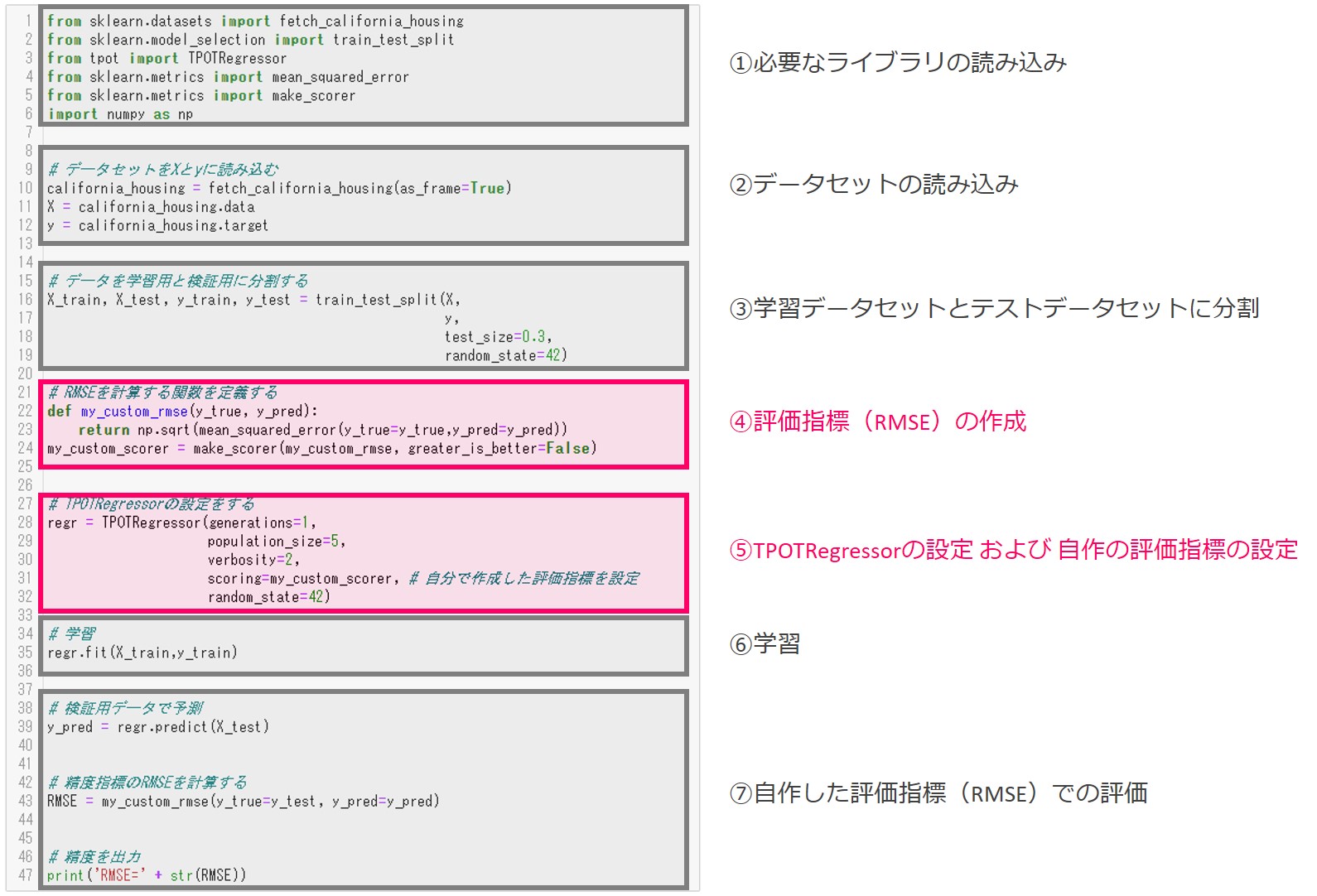Click the 'import numpy as np' line
1317x896 pixels.
coord(120,114)
